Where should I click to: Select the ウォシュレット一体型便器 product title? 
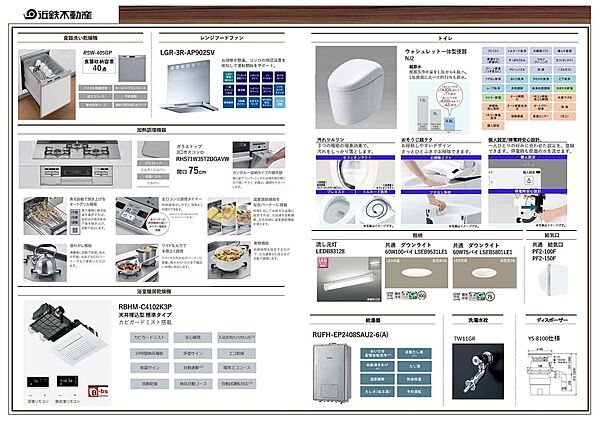(436, 51)
